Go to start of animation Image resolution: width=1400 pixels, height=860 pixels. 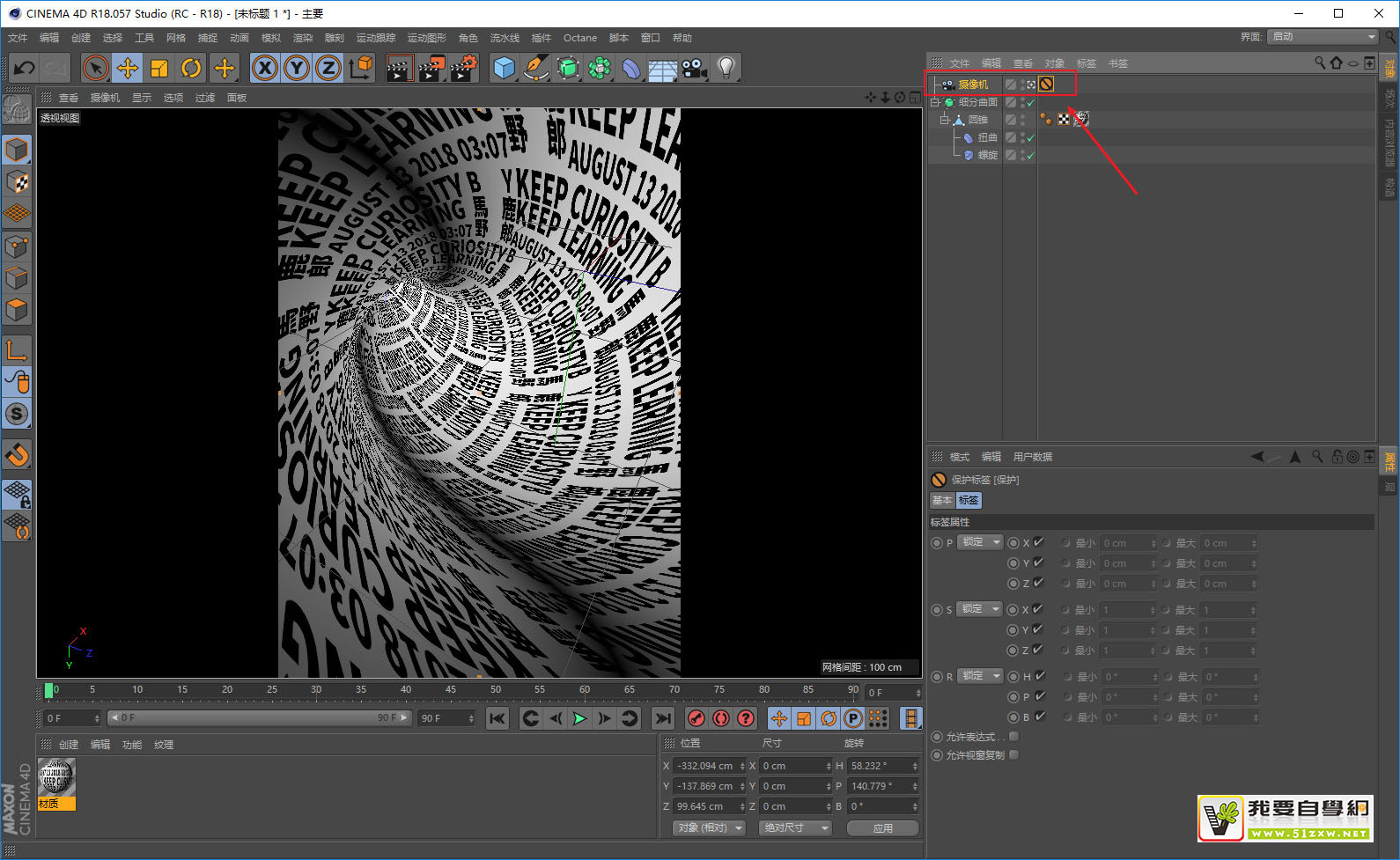[497, 718]
